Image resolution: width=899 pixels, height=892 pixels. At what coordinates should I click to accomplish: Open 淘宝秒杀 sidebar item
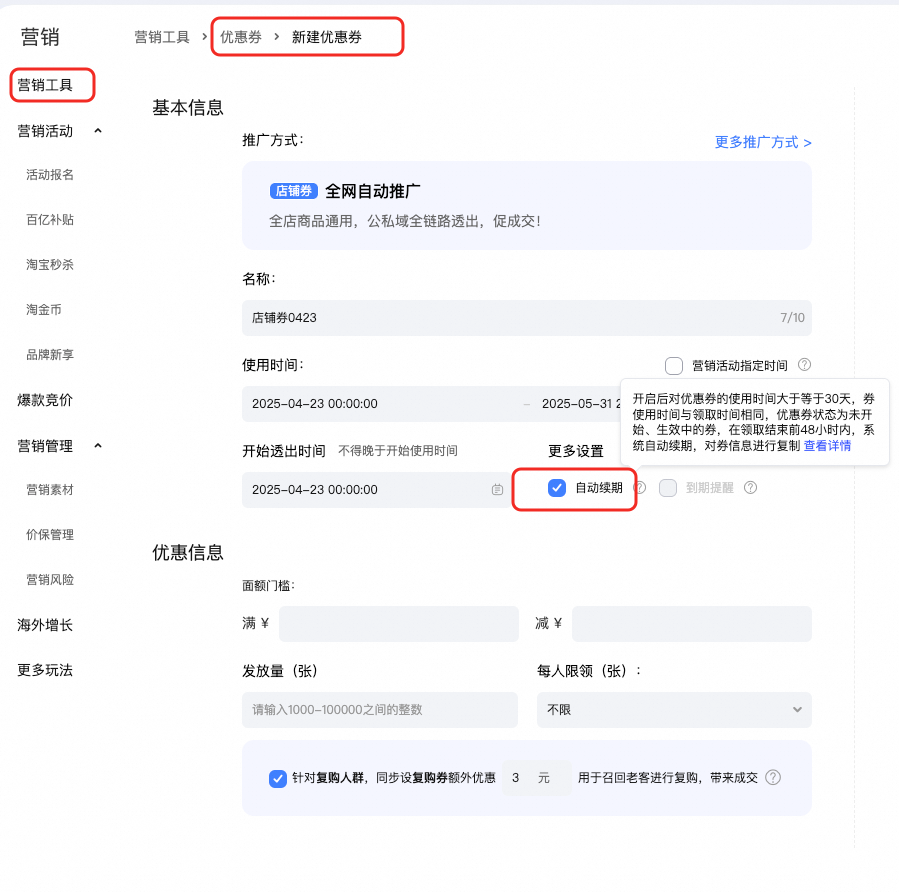coord(50,265)
